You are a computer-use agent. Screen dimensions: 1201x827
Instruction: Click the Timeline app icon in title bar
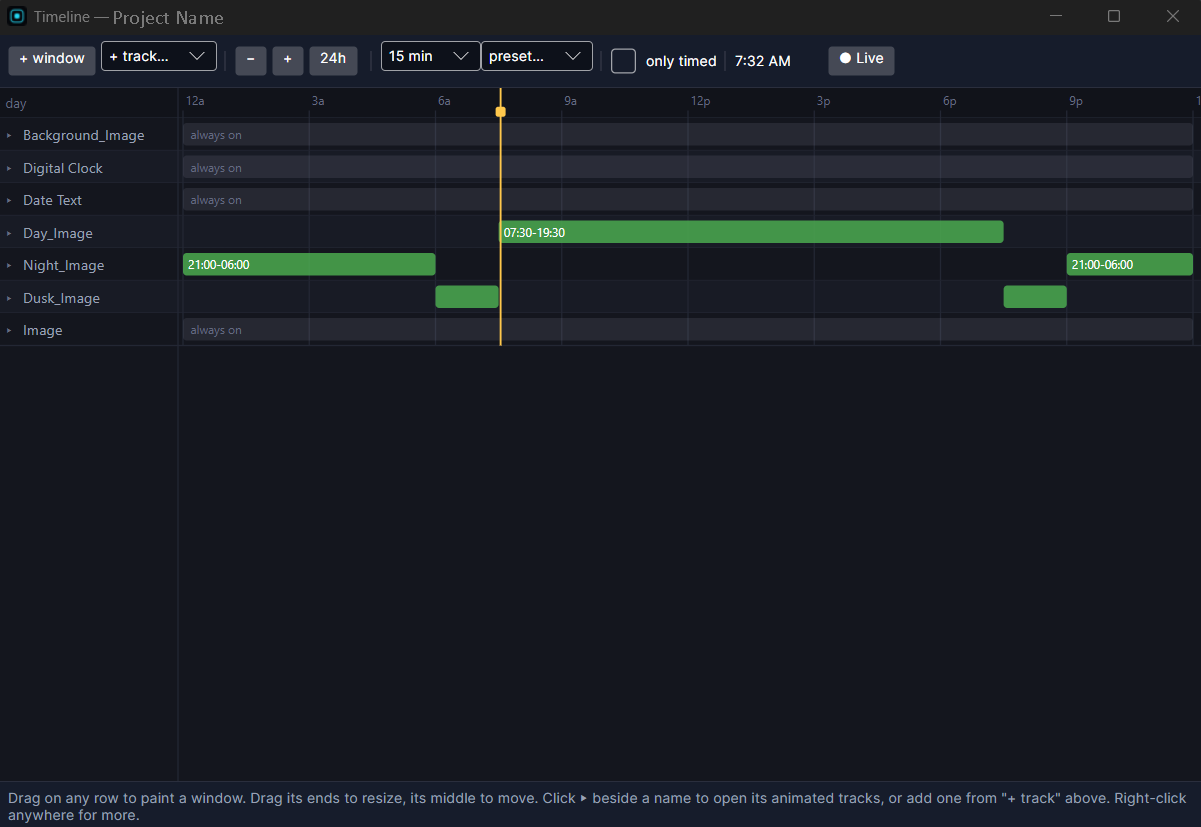coord(17,16)
